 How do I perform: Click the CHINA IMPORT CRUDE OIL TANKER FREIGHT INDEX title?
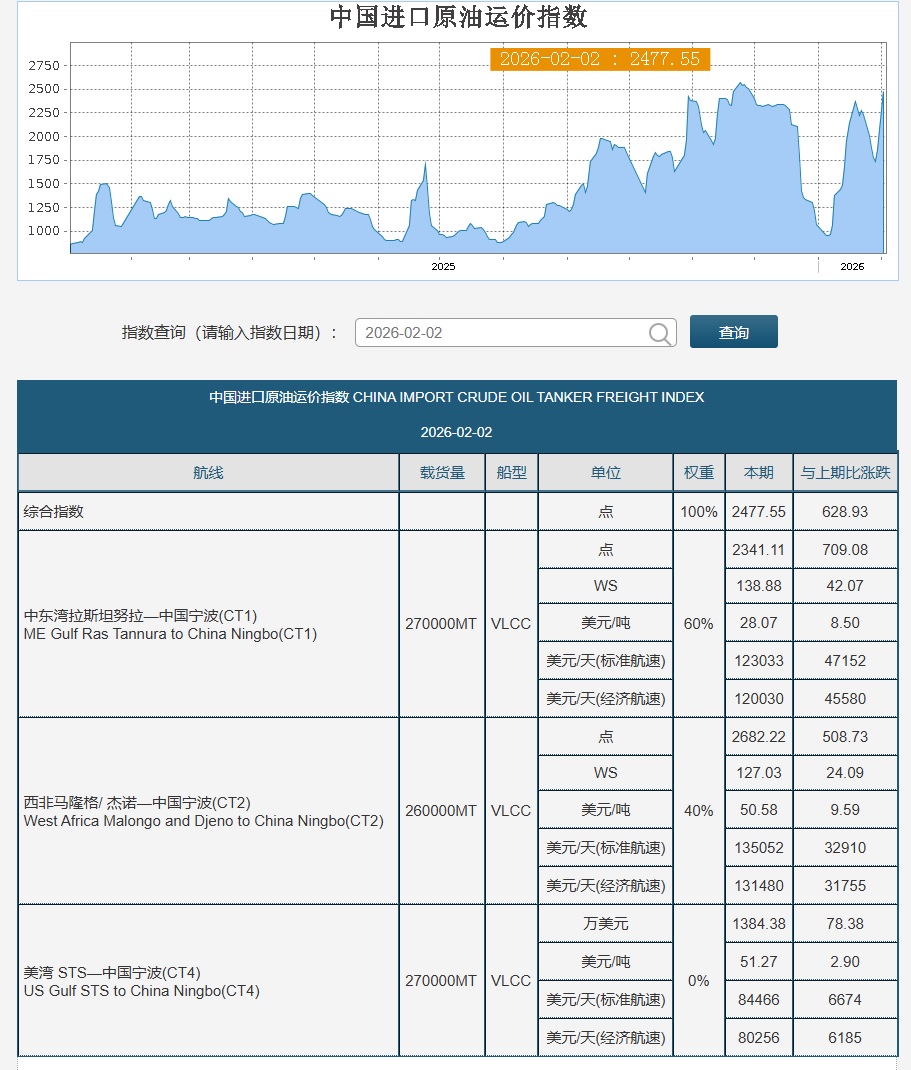528,397
